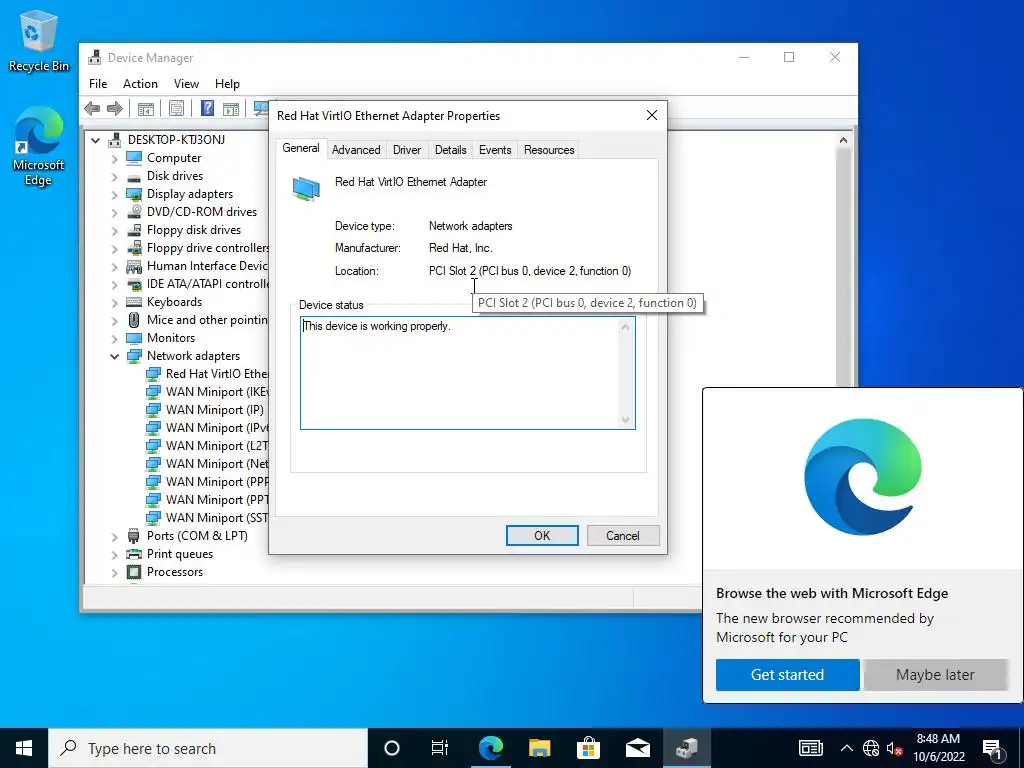The width and height of the screenshot is (1024, 768).
Task: Toggle the Show/Hide Console Tree toolbar icon
Action: (x=146, y=108)
